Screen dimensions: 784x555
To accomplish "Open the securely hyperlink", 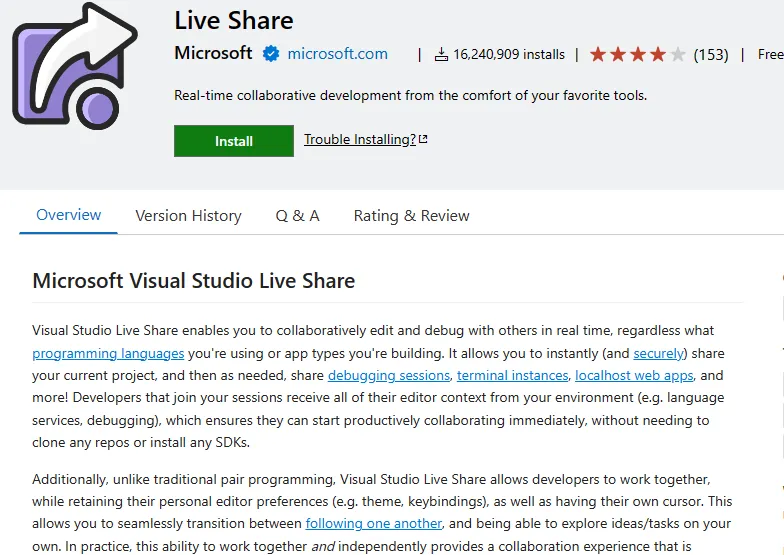I will 658,353.
